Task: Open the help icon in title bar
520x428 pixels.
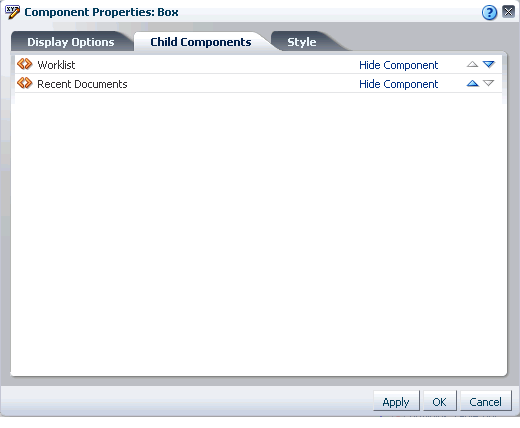Action: pyautogui.click(x=489, y=13)
